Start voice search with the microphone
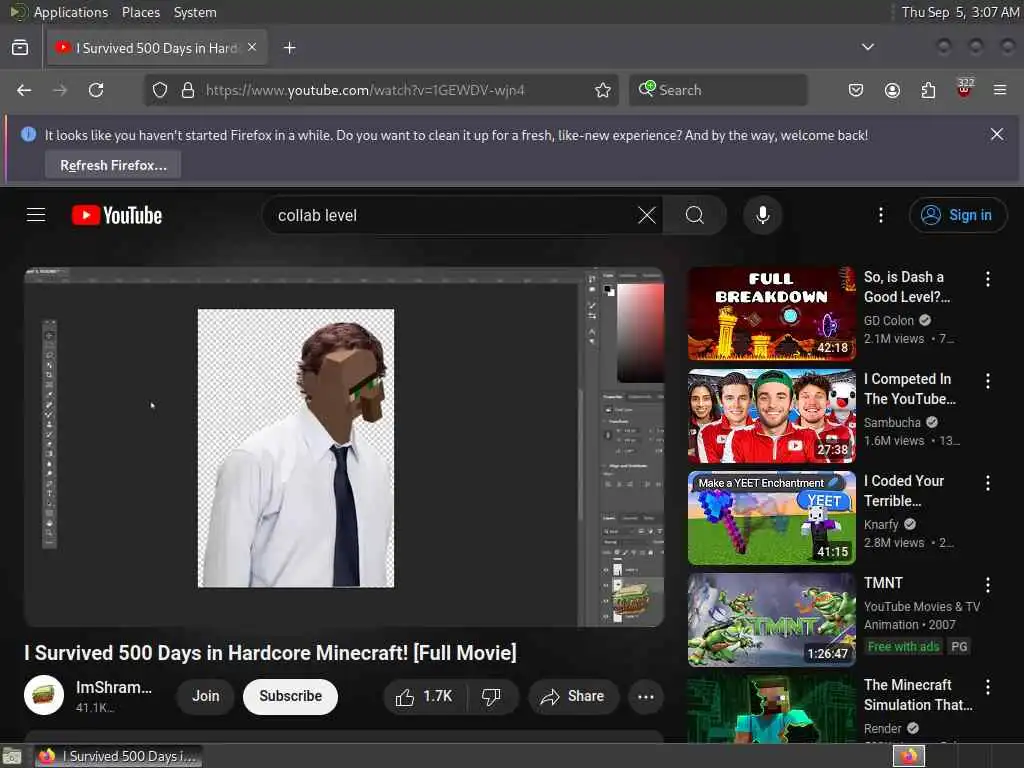This screenshot has height=768, width=1024. click(x=762, y=215)
